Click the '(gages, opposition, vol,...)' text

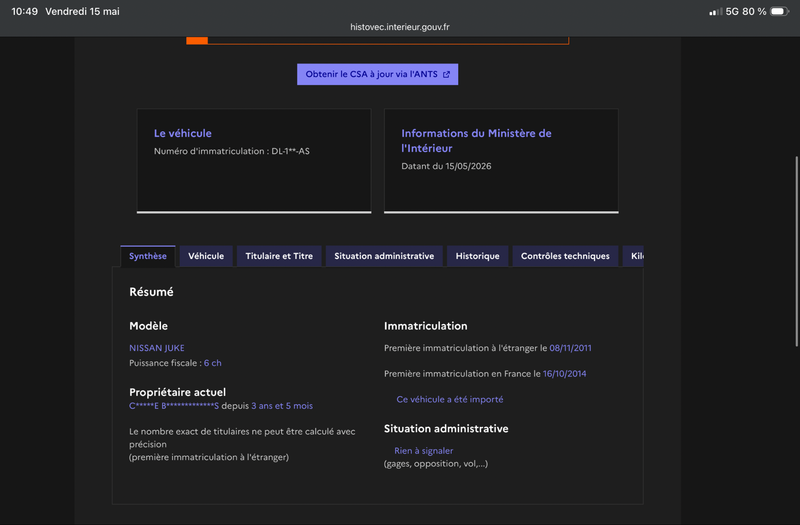436,464
